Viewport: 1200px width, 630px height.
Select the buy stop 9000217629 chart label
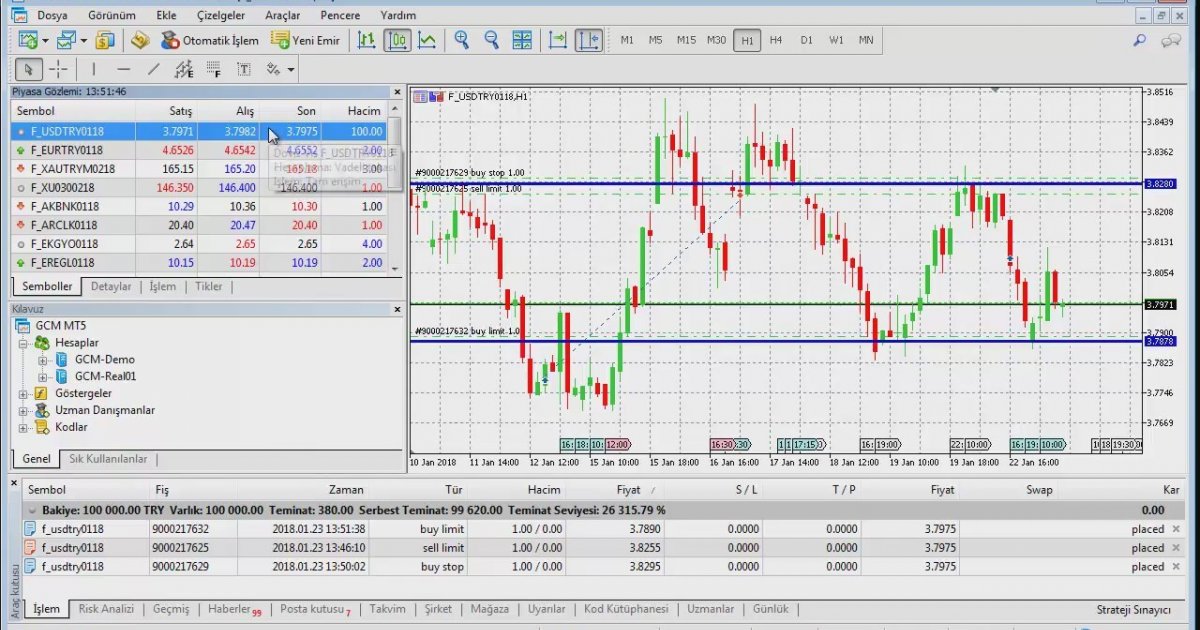[469, 173]
